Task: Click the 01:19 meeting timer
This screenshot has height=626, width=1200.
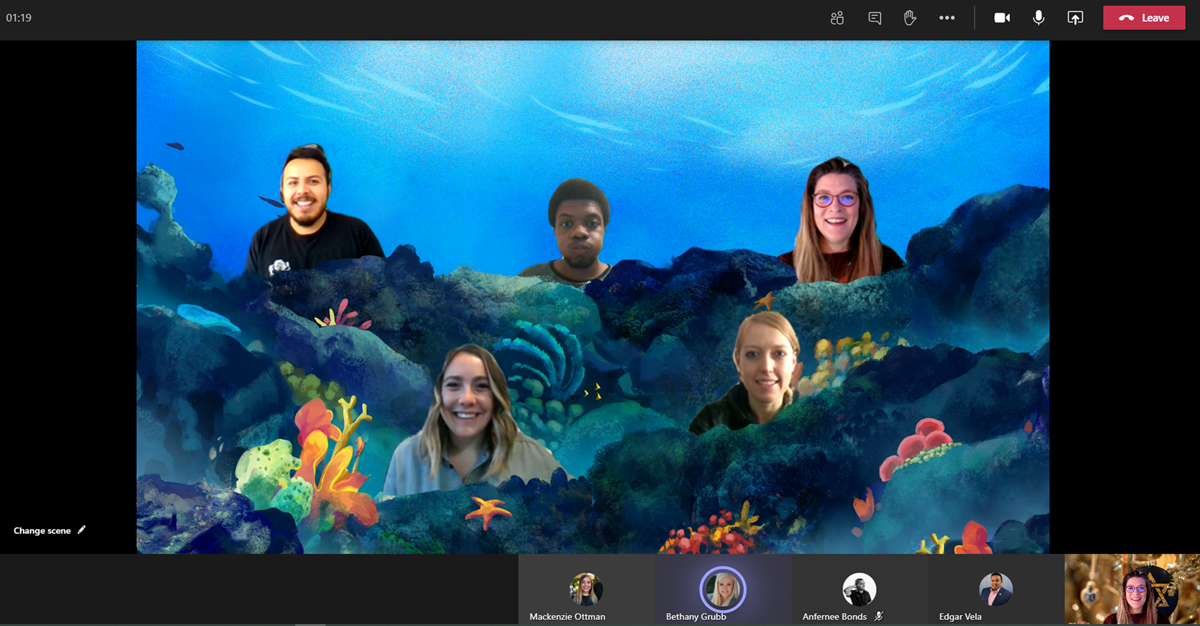Action: [x=19, y=18]
